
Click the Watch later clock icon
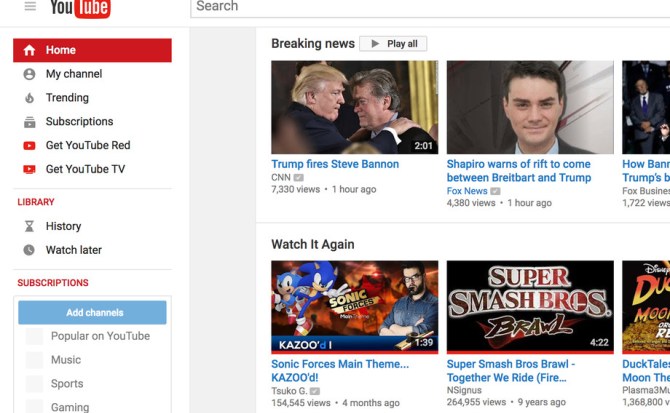click(29, 250)
